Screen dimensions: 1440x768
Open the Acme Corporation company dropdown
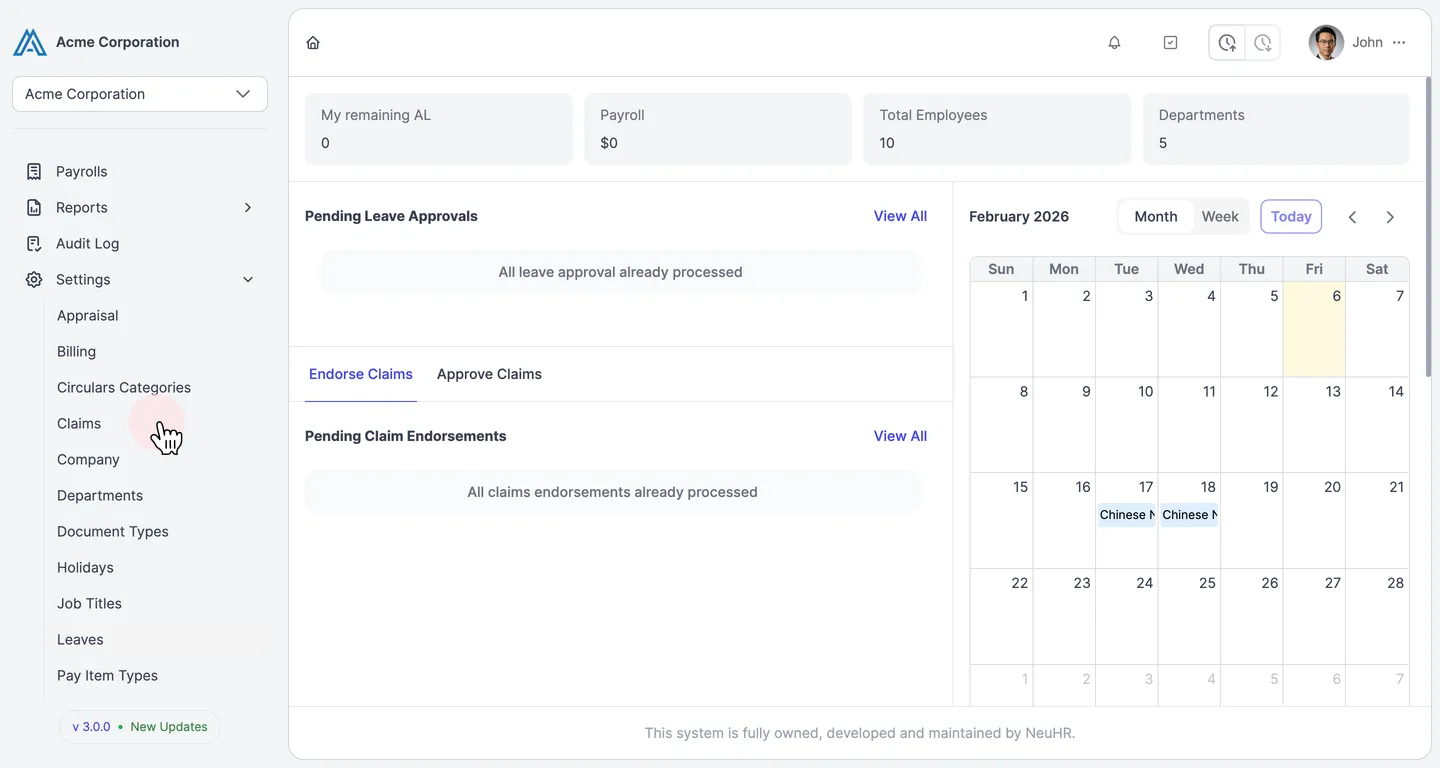point(140,94)
